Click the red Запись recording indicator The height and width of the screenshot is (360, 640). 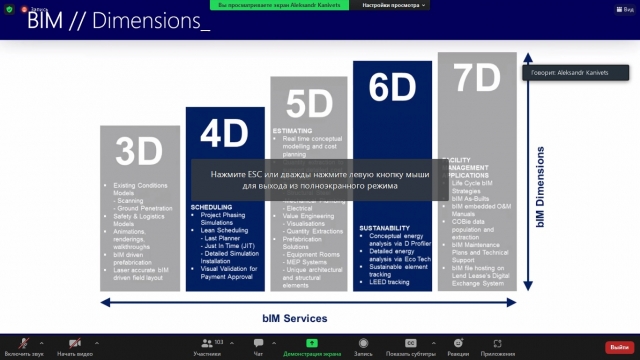(x=24, y=9)
